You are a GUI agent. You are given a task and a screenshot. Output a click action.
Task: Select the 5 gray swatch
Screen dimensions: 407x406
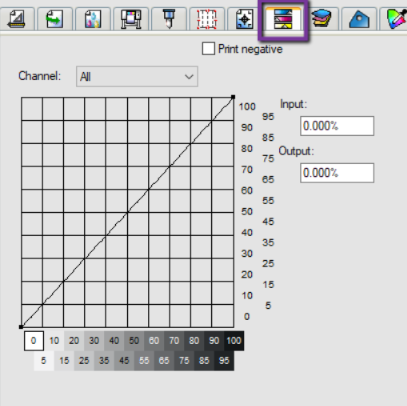click(44, 361)
